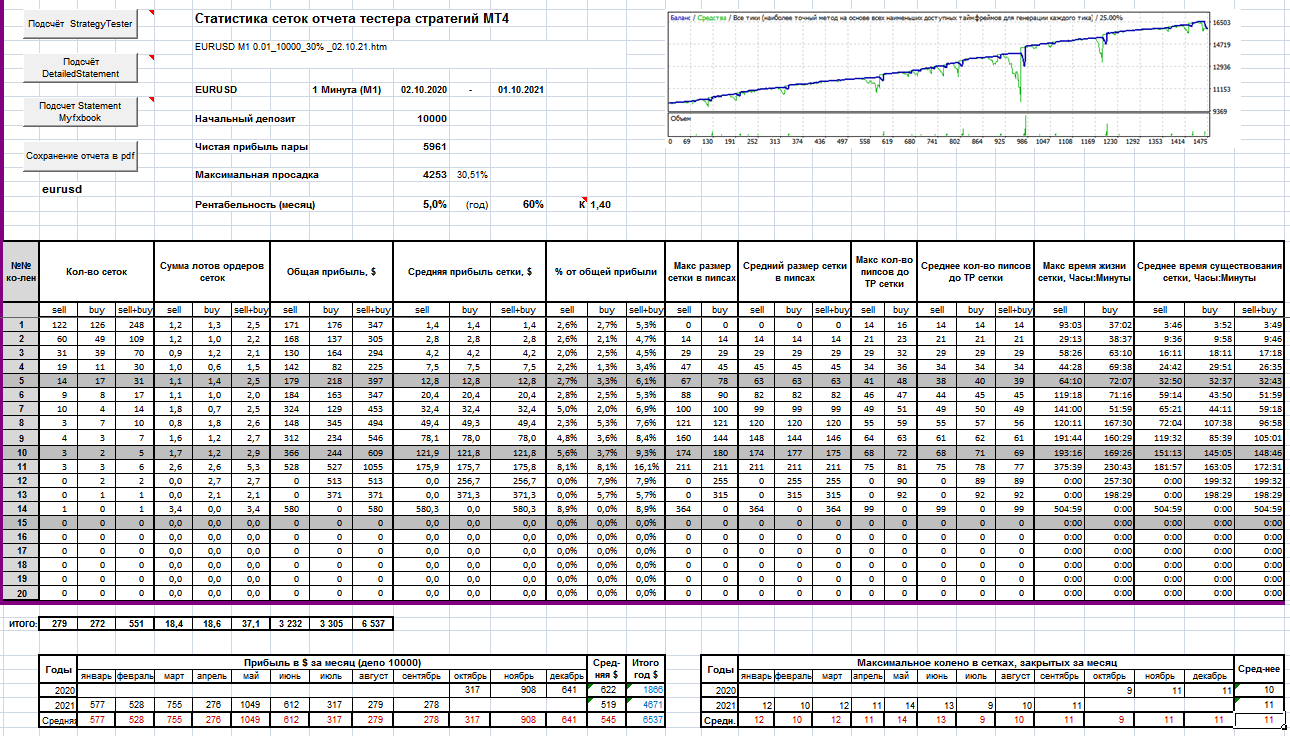Click the lowercase eurusd cell below the buttons
Image resolution: width=1290 pixels, height=736 pixels.
[x=62, y=188]
